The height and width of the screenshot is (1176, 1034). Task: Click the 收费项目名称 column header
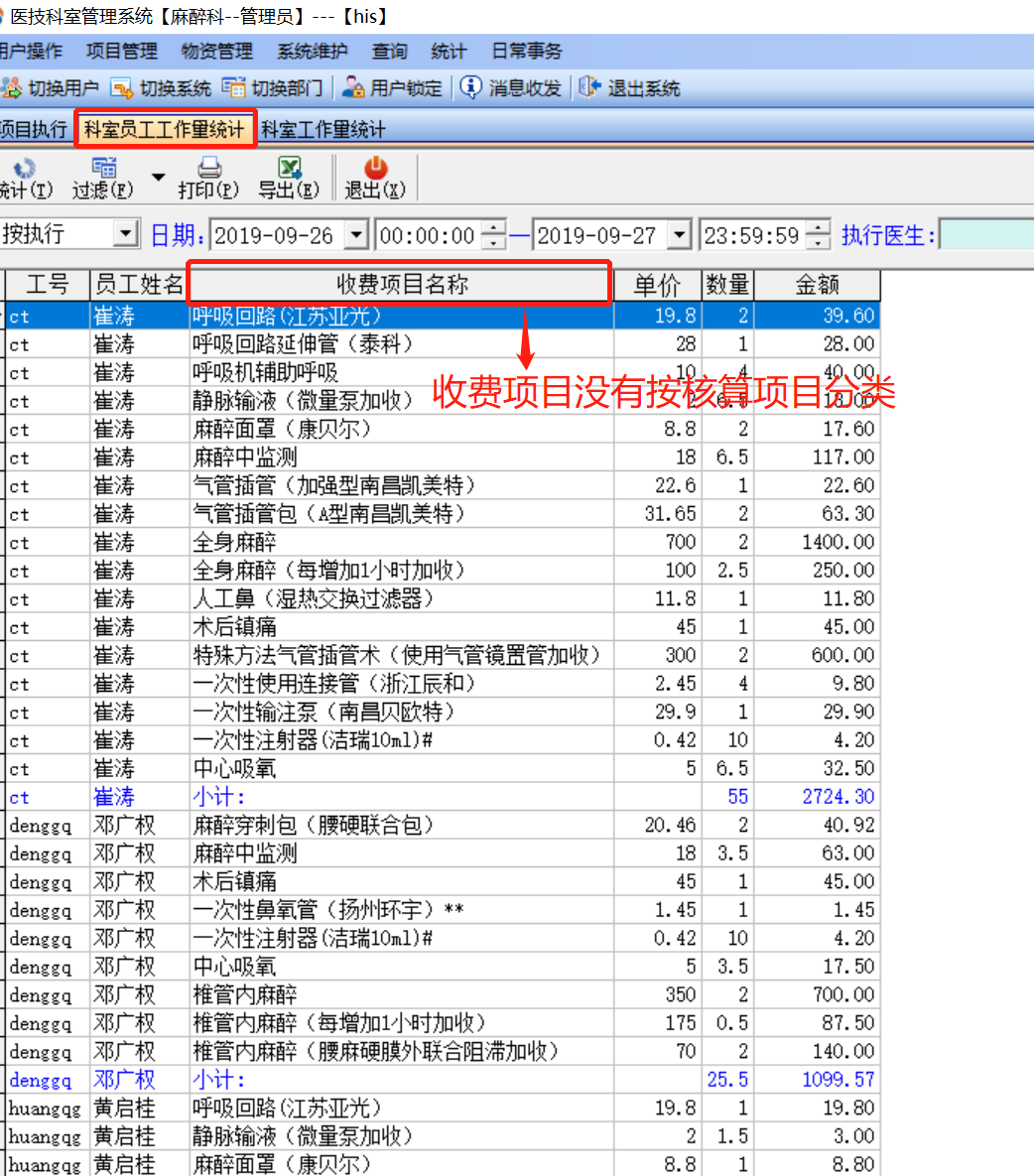[401, 285]
